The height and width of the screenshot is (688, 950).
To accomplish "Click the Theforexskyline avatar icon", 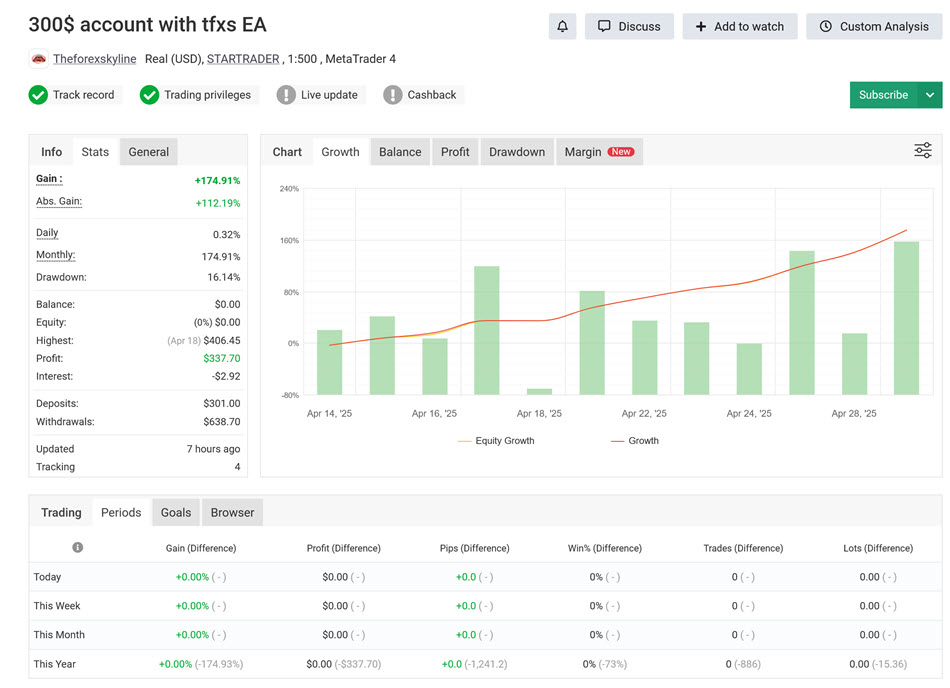I will coord(39,59).
